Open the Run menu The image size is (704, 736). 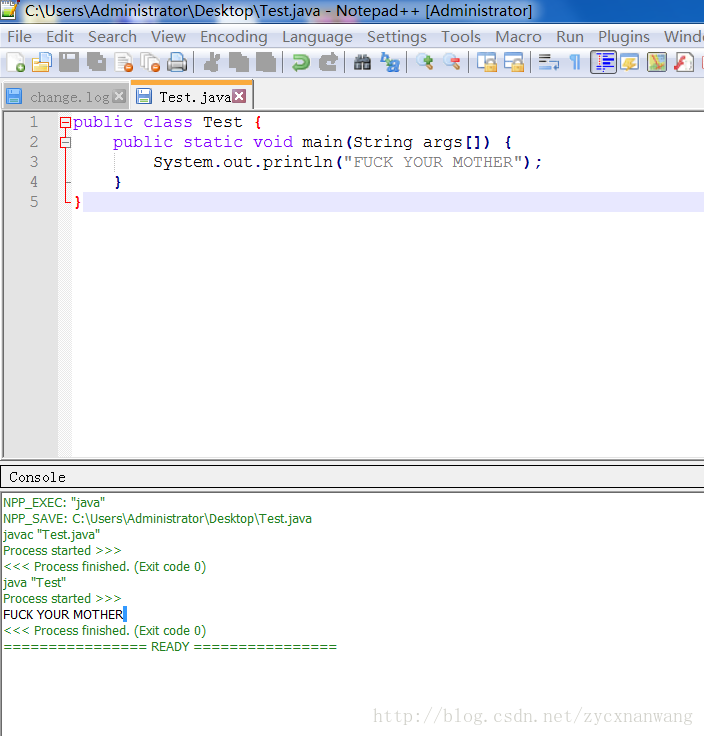click(570, 37)
